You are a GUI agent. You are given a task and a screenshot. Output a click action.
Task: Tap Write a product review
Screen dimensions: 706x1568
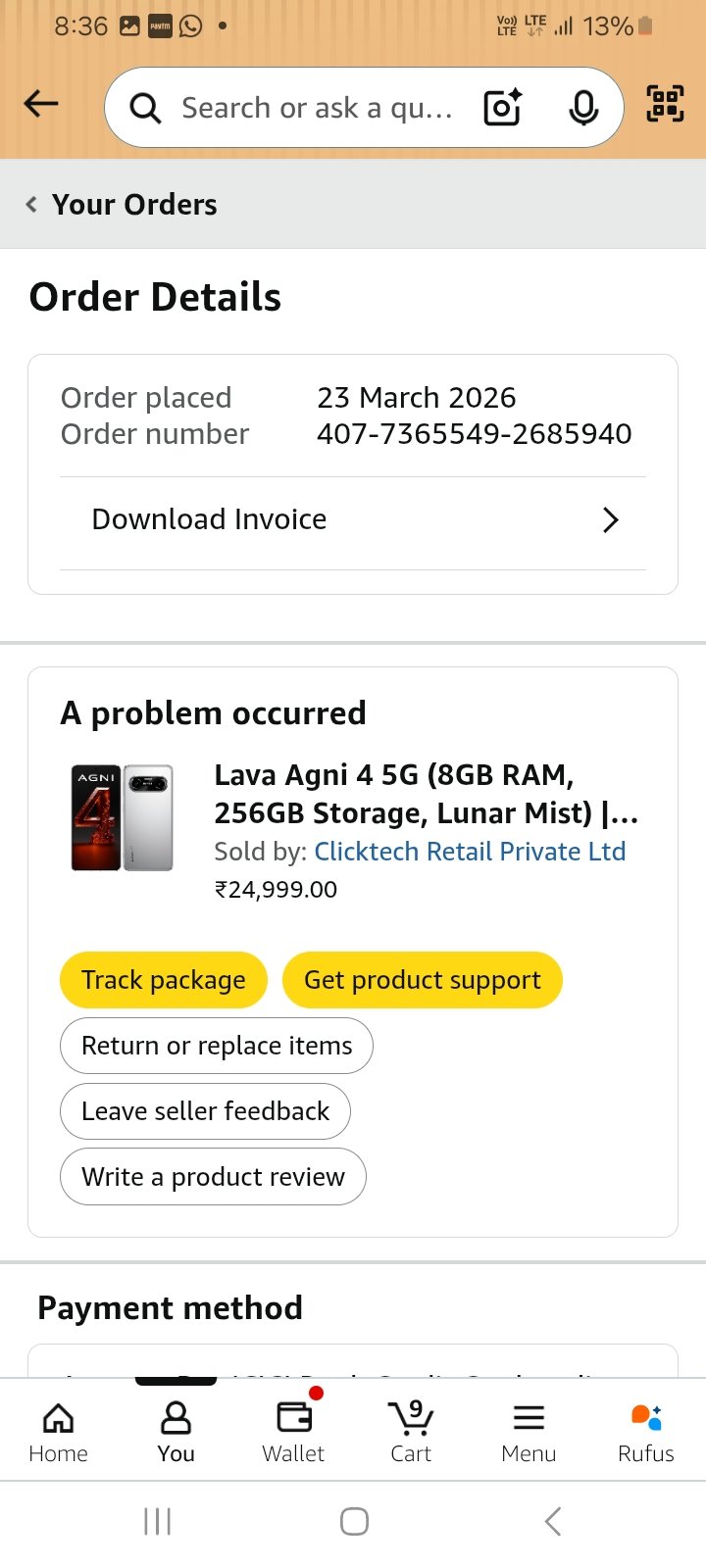click(213, 1177)
